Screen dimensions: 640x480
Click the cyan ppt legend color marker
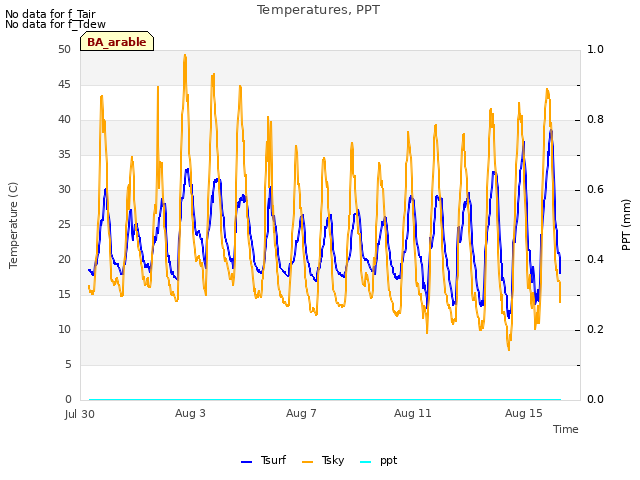366,462
